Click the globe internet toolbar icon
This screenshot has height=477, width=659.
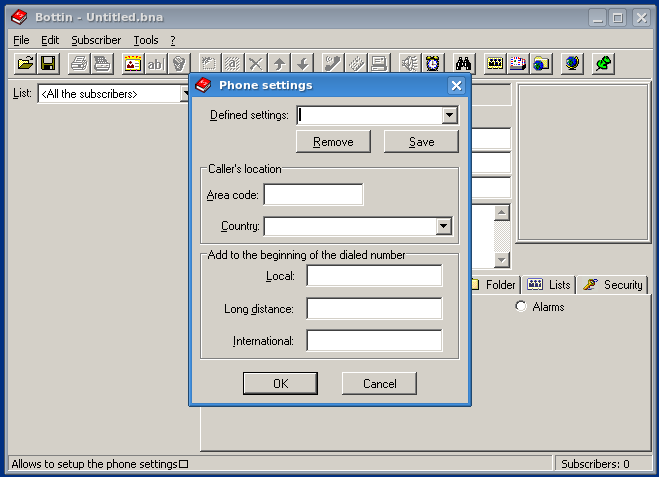click(572, 64)
